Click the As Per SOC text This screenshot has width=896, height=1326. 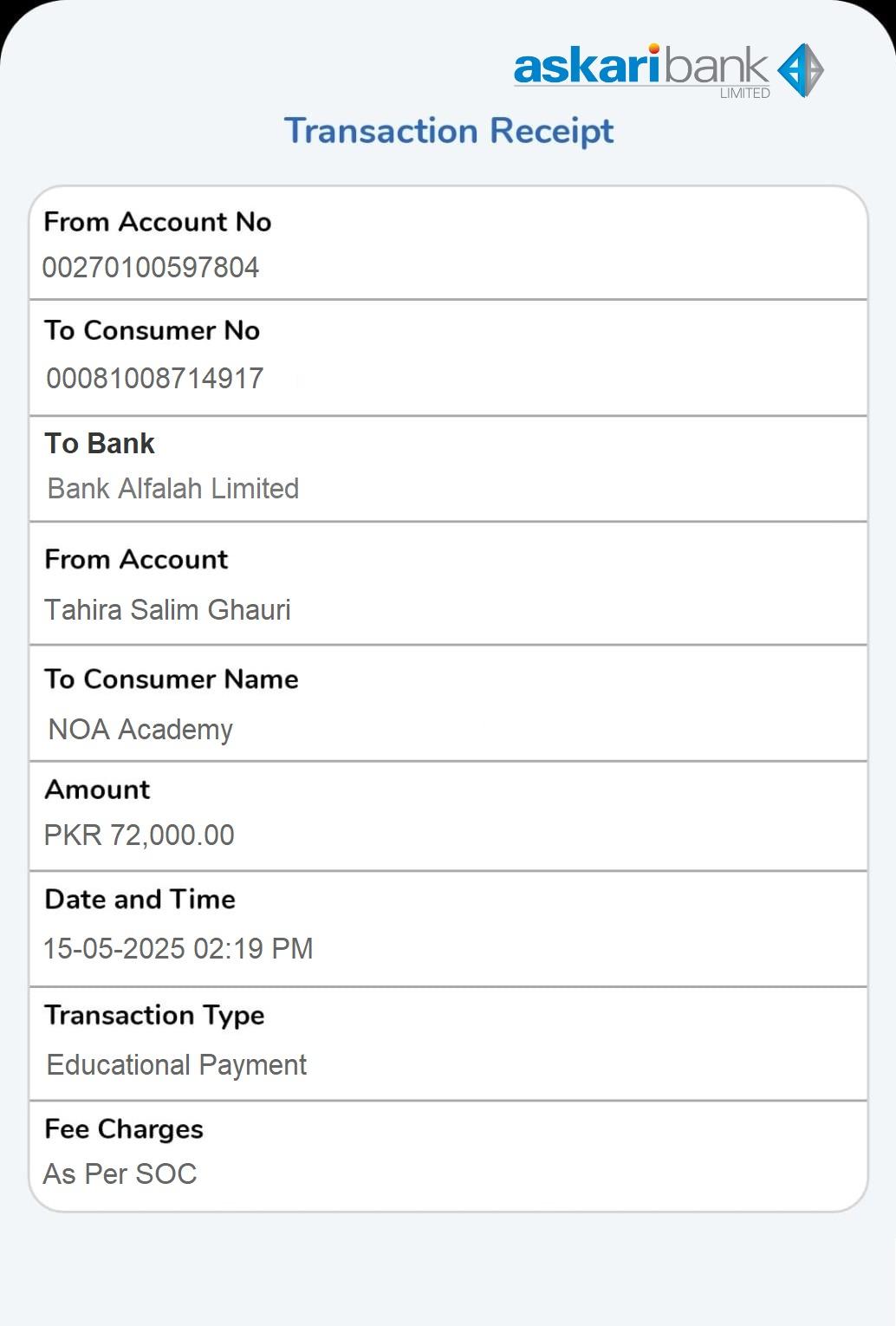tap(120, 1174)
